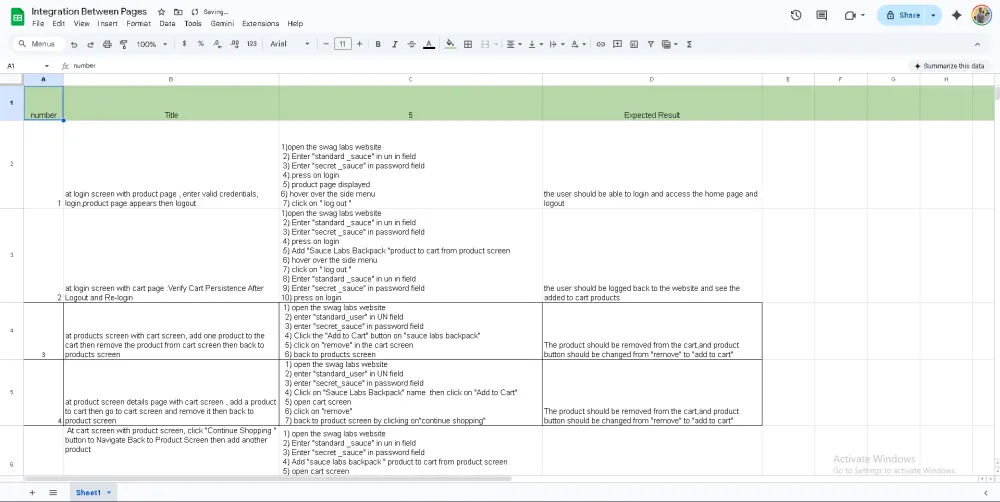This screenshot has width=1000, height=502.
Task: Open the Functions sigma menu
Action: point(689,44)
